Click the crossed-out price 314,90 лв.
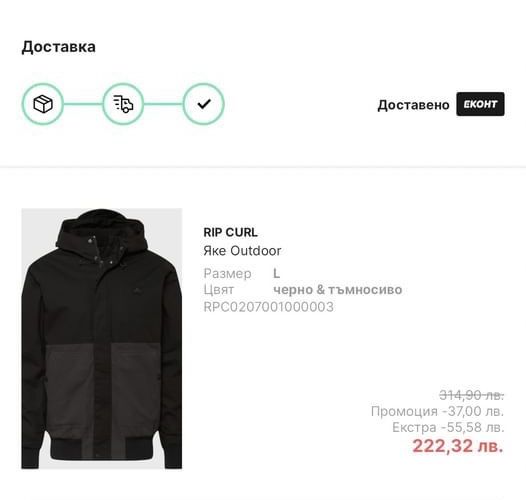This screenshot has width=526, height=500. coord(472,395)
